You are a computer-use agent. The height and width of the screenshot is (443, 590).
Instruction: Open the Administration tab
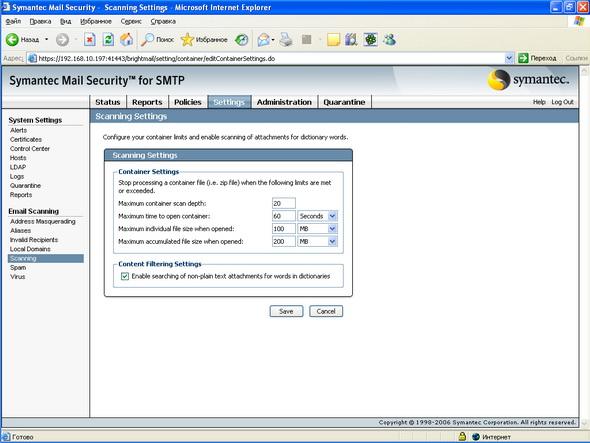[x=284, y=102]
